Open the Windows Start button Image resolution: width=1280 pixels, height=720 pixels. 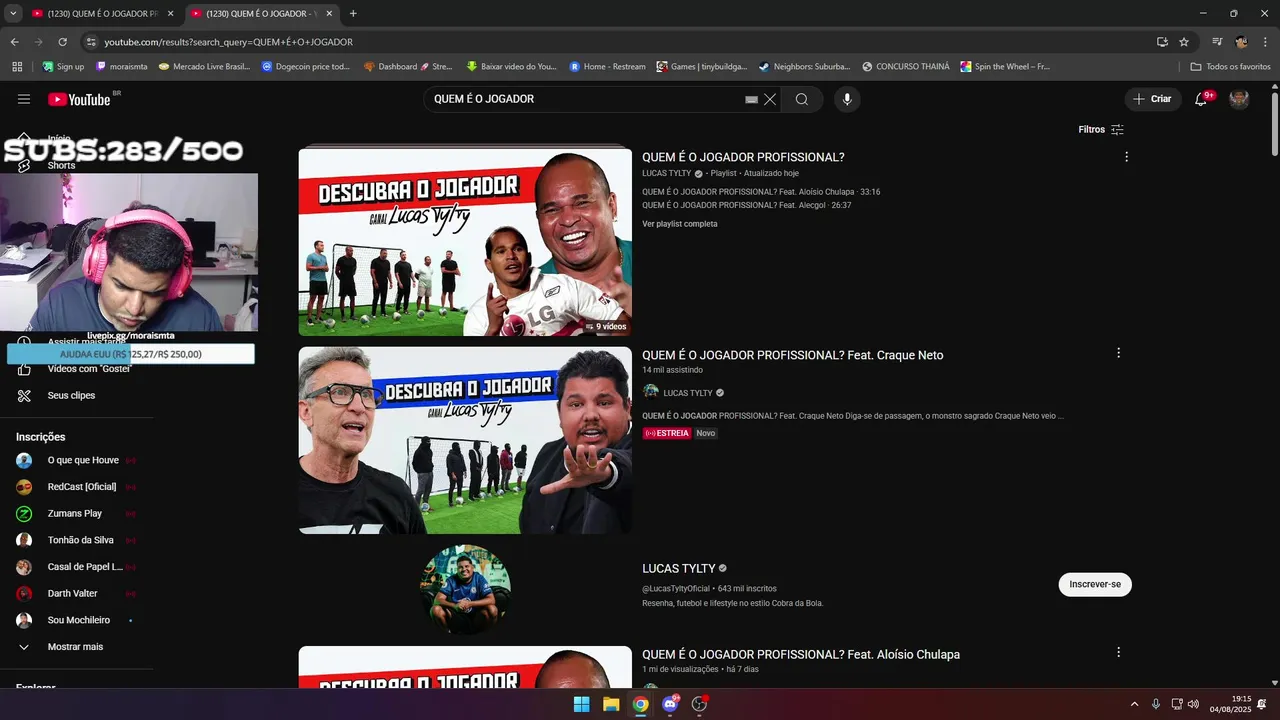(x=581, y=704)
